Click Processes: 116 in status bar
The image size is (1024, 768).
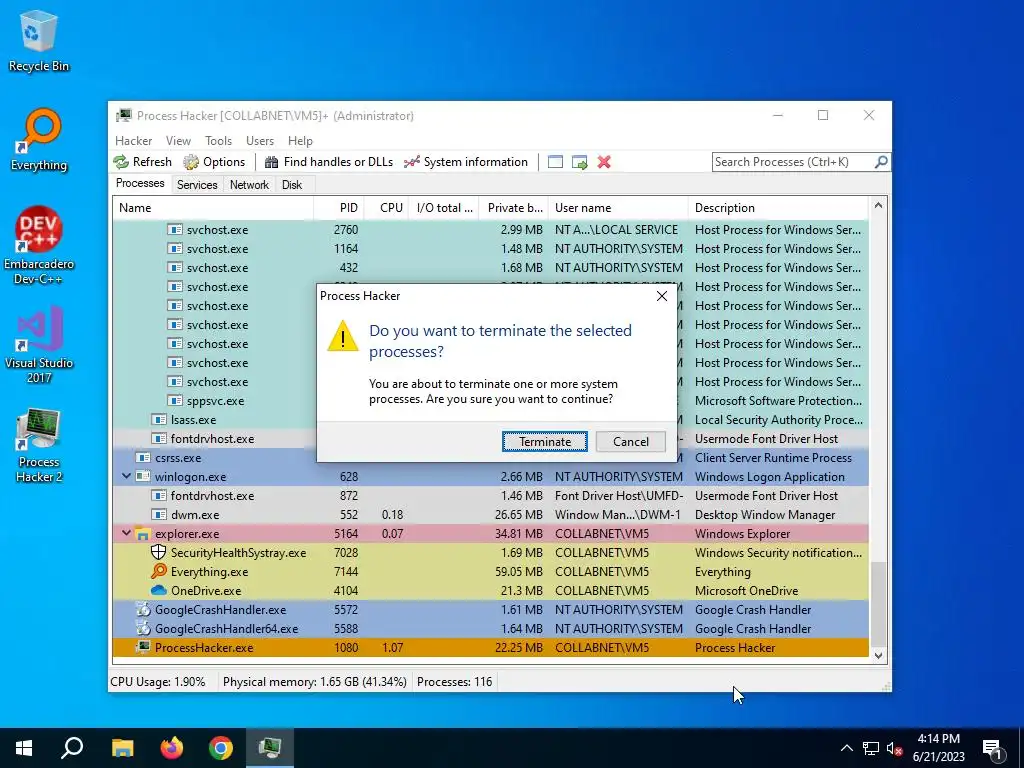pos(455,682)
